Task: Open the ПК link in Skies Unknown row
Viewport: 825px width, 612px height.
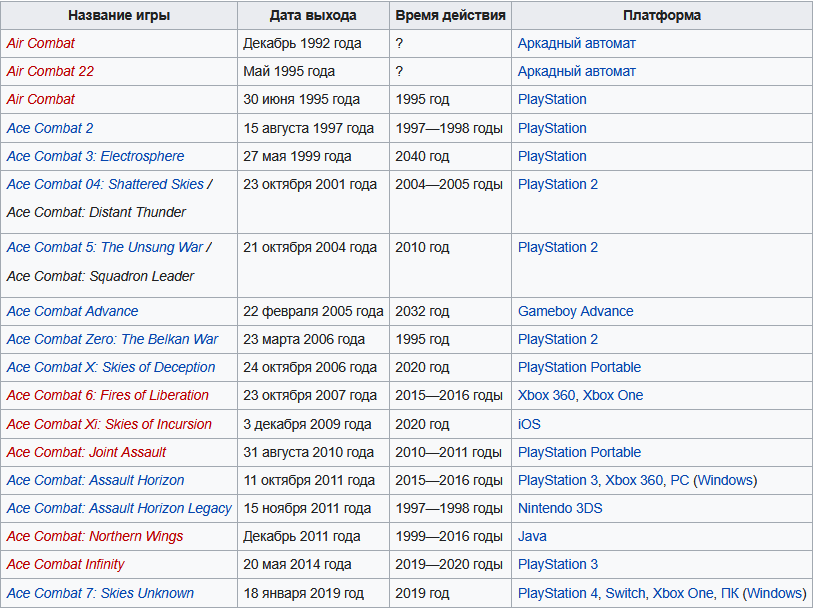Action: click(x=730, y=593)
